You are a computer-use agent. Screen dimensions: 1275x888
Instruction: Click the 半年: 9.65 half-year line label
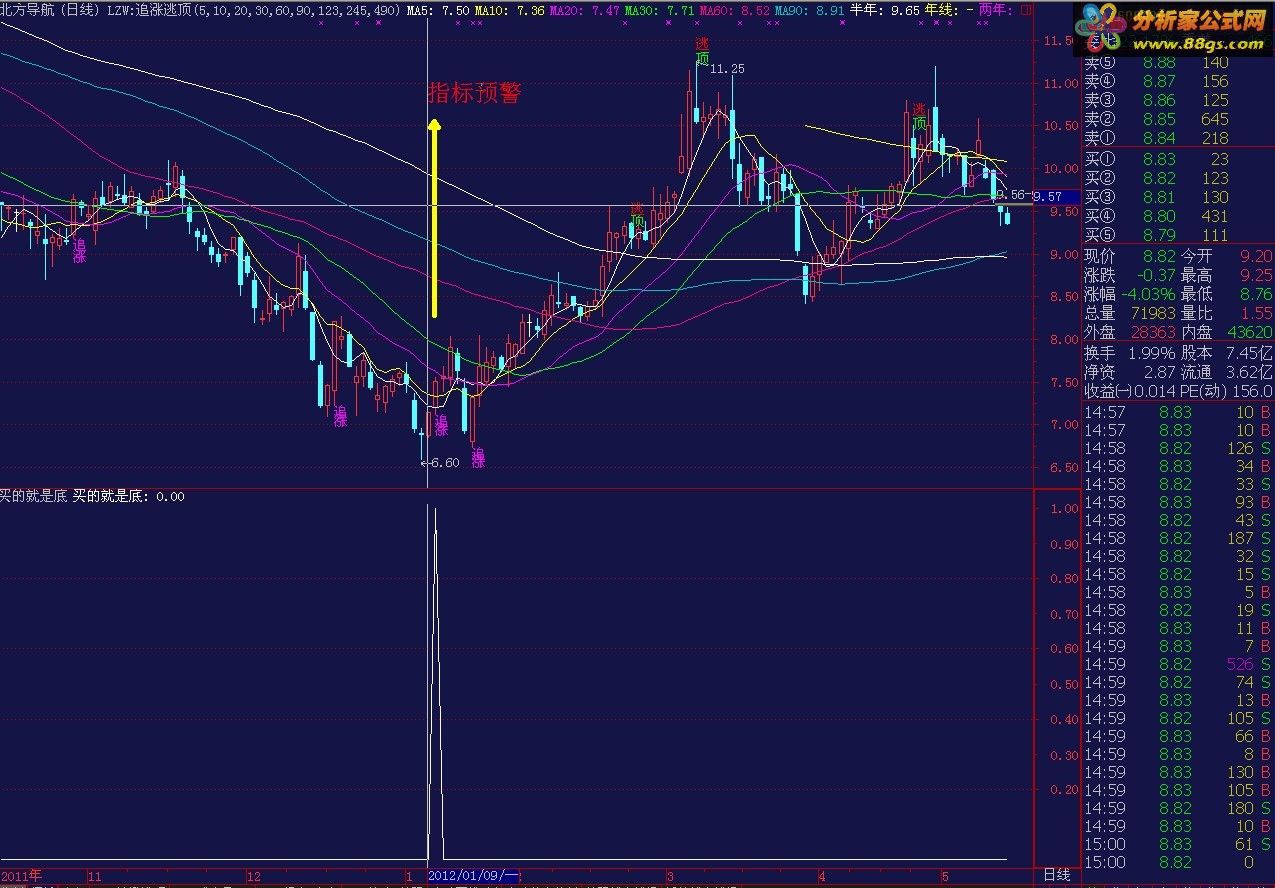tap(884, 9)
